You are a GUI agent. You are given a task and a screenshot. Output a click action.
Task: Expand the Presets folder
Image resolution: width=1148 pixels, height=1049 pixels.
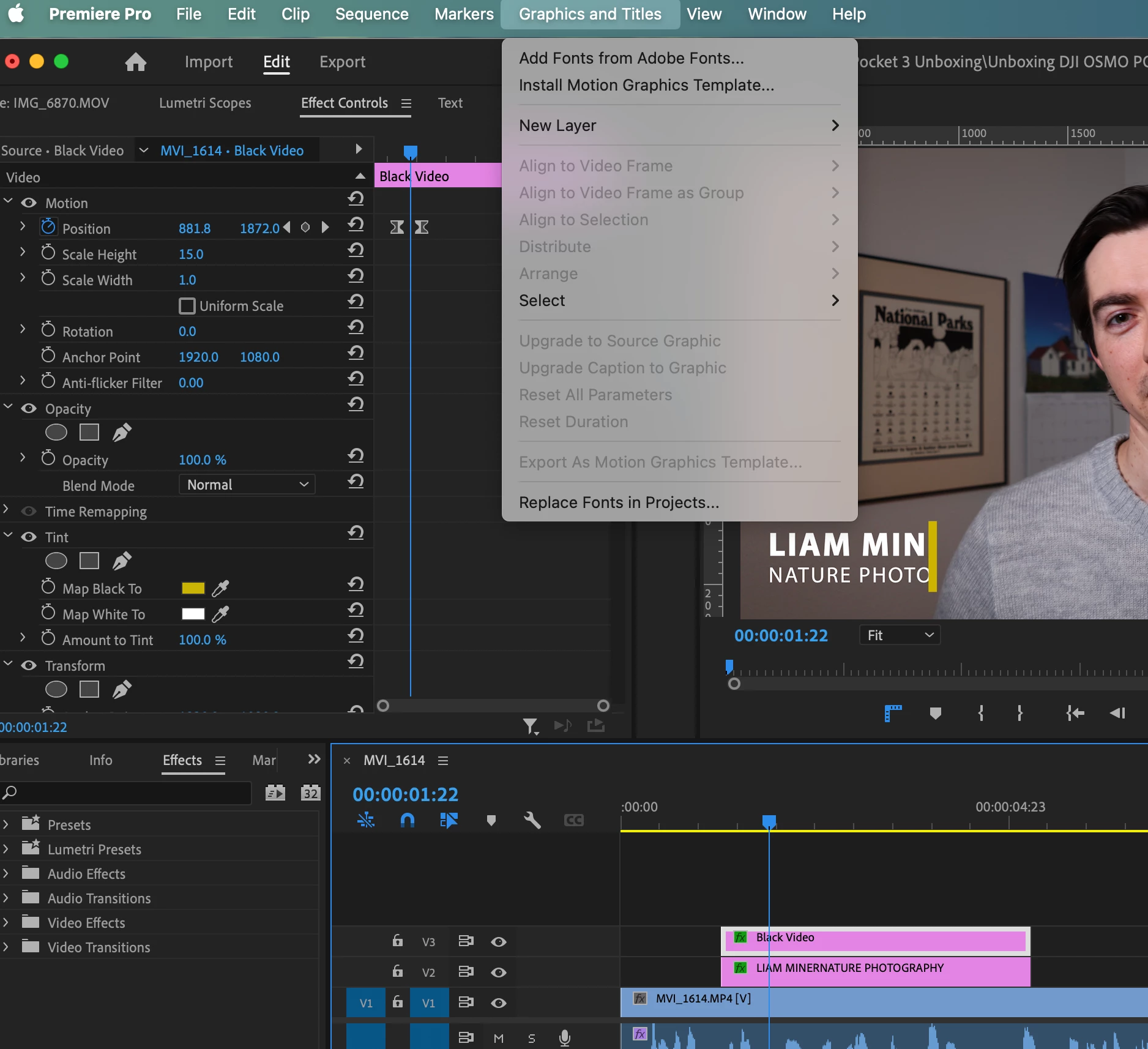point(6,824)
